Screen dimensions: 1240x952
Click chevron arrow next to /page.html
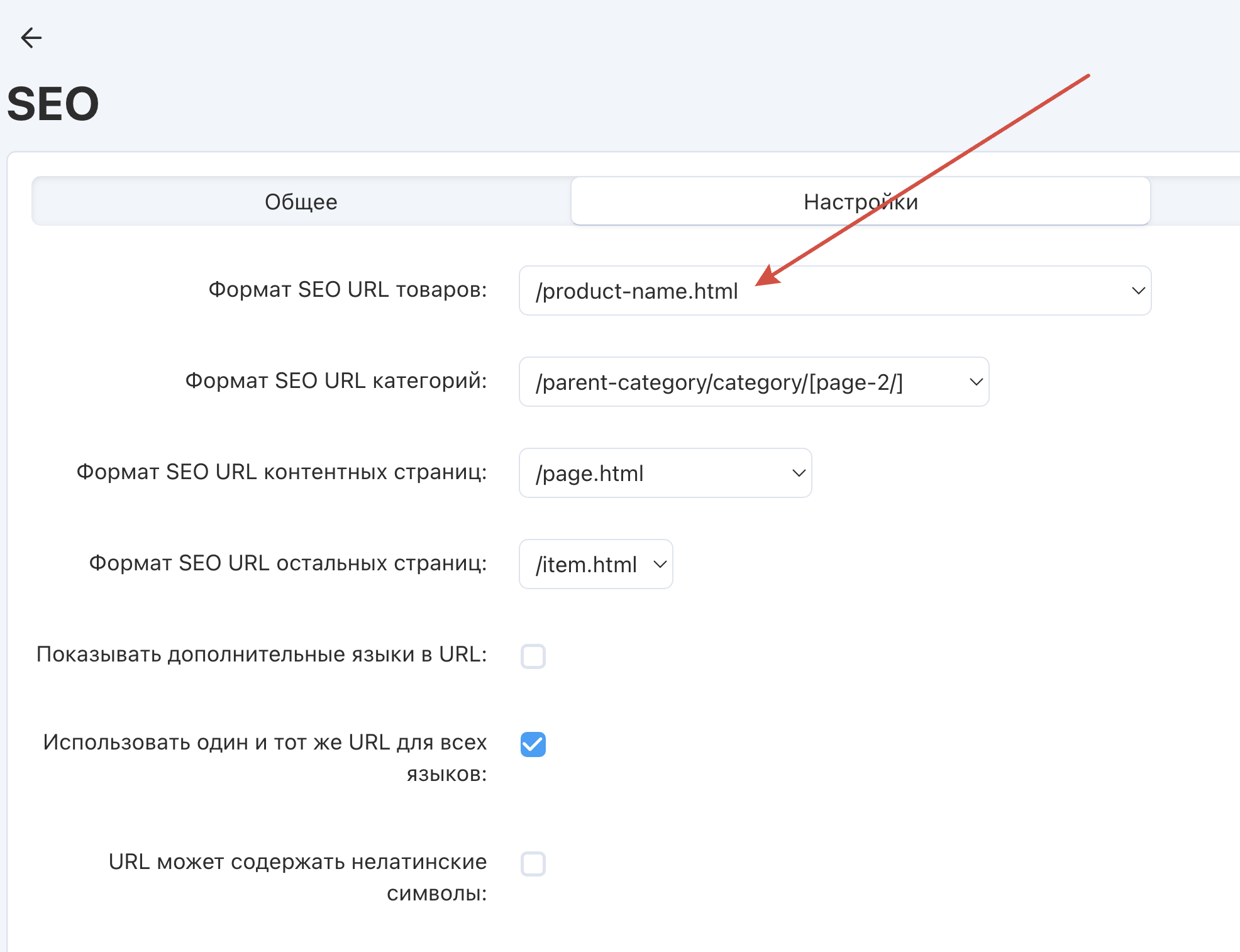pos(798,473)
